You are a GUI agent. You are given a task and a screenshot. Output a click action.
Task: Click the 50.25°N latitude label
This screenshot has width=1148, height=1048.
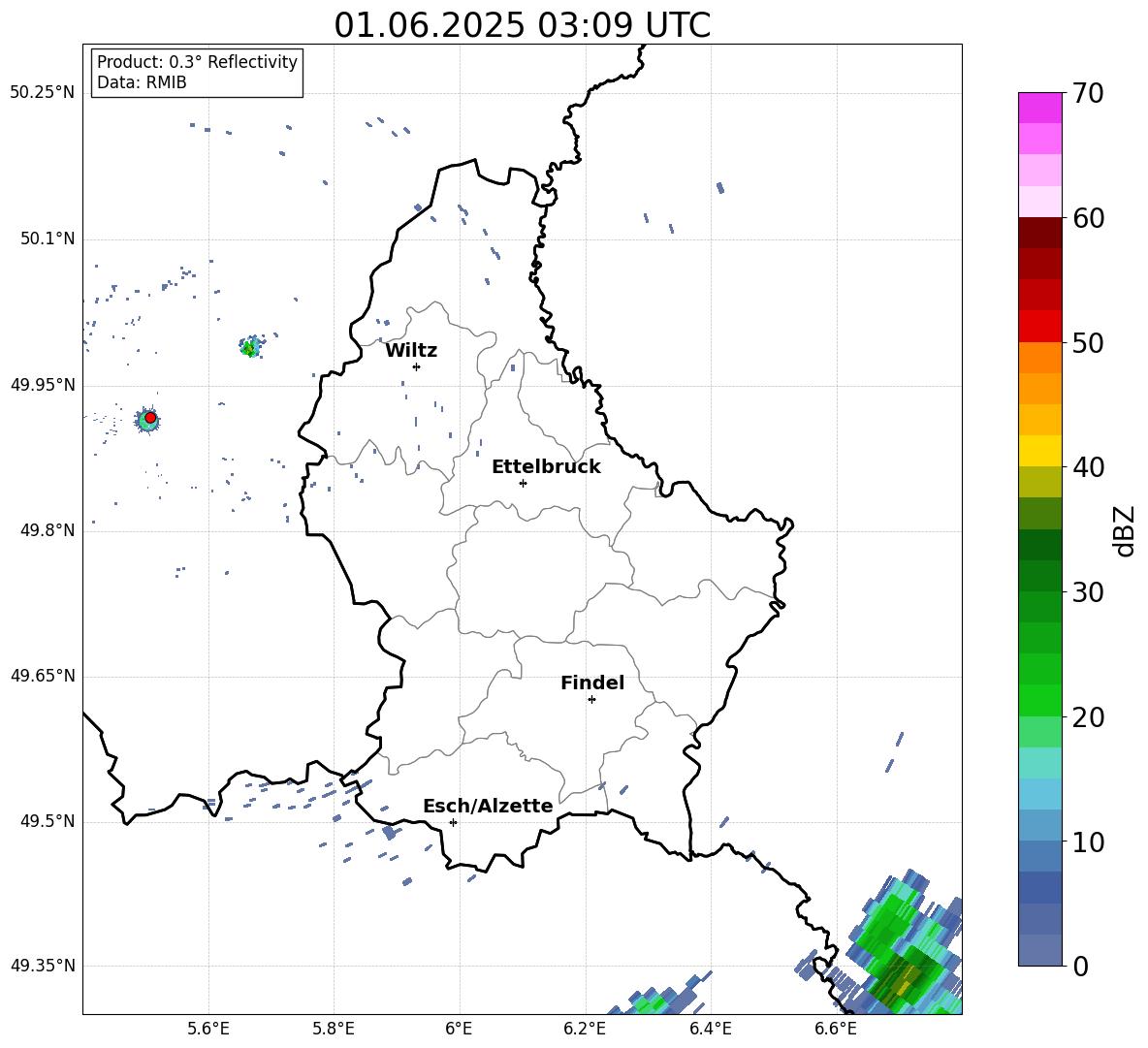pos(43,93)
